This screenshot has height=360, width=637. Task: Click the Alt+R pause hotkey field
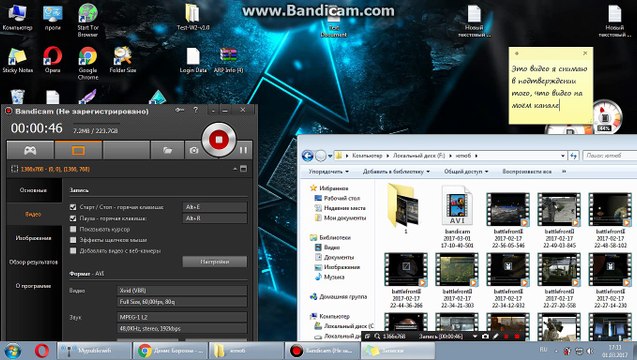[214, 218]
